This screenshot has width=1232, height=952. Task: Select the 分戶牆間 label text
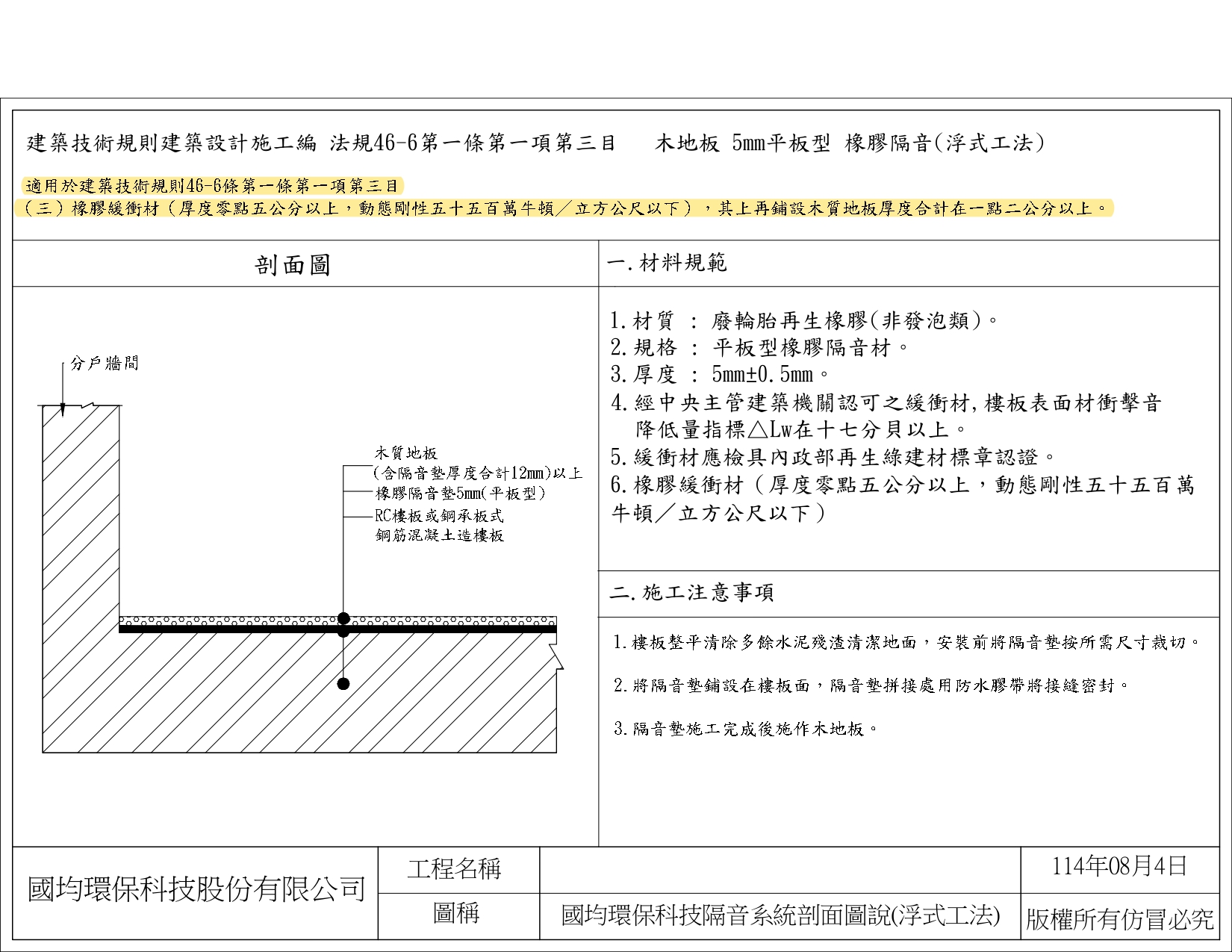click(105, 364)
